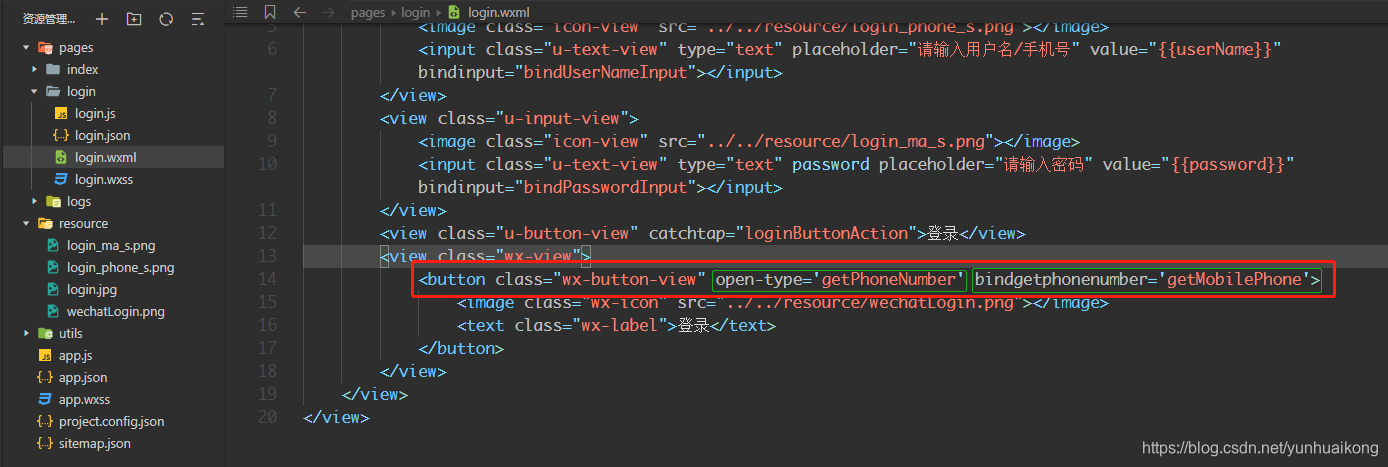Viewport: 1388px width, 467px height.
Task: Select the pages folder
Action: tap(76, 47)
